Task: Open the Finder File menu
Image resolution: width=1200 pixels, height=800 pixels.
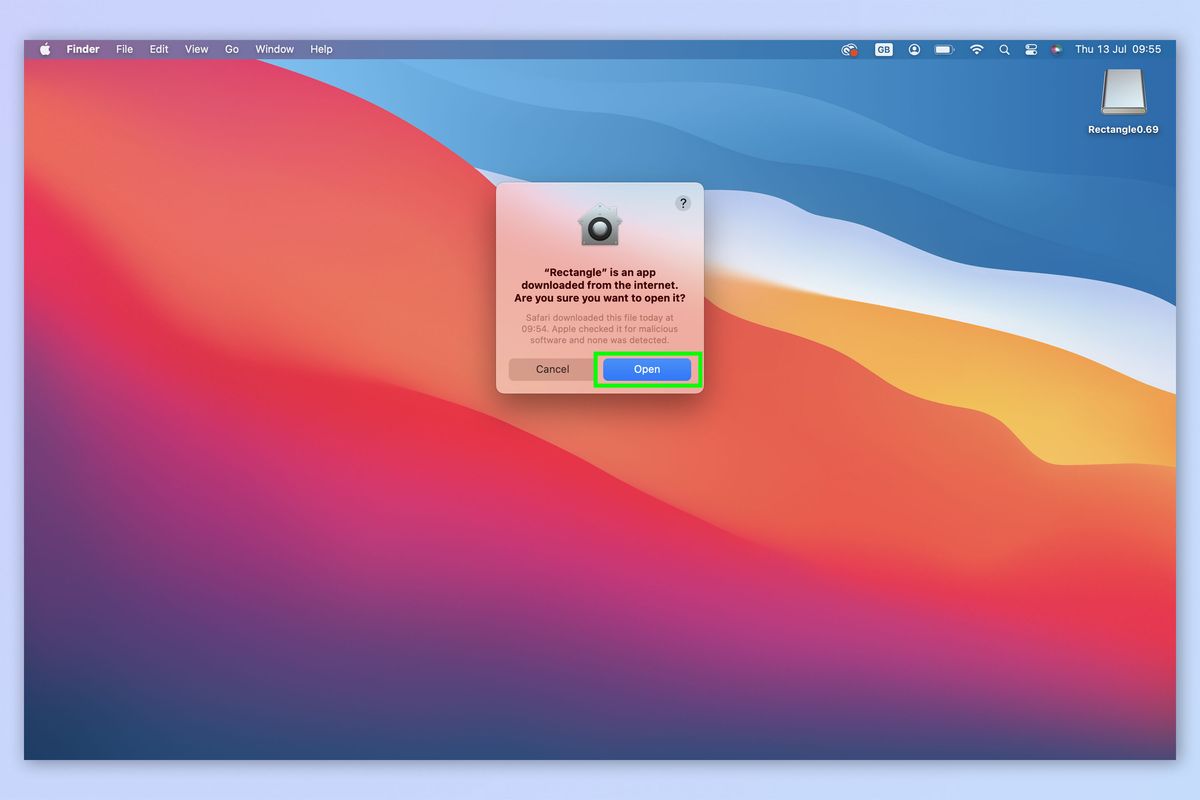Action: tap(124, 49)
